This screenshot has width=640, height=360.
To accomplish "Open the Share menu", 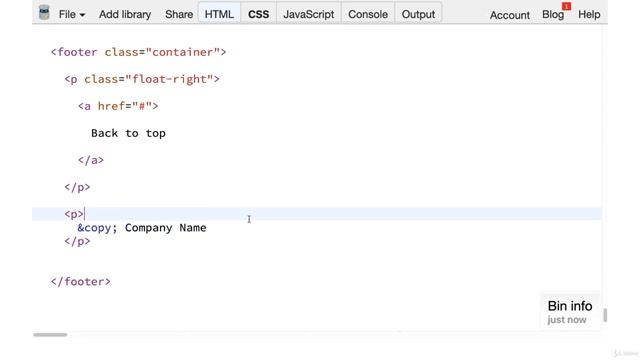I will coord(179,14).
